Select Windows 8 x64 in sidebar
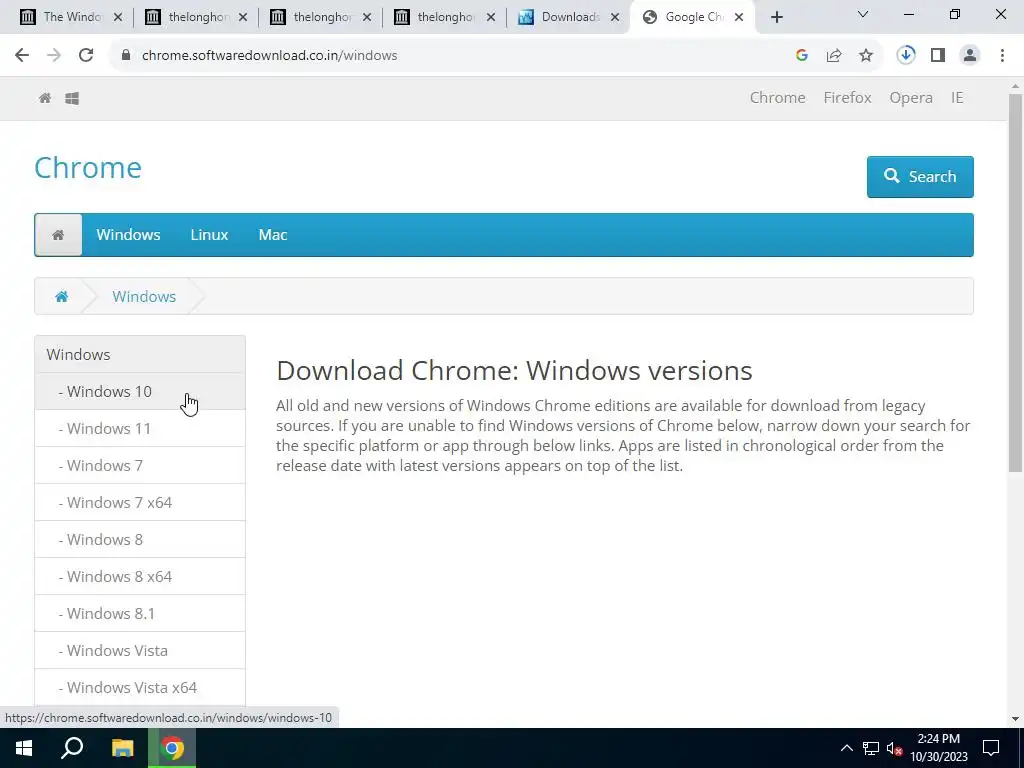This screenshot has width=1024, height=768. pos(140,577)
